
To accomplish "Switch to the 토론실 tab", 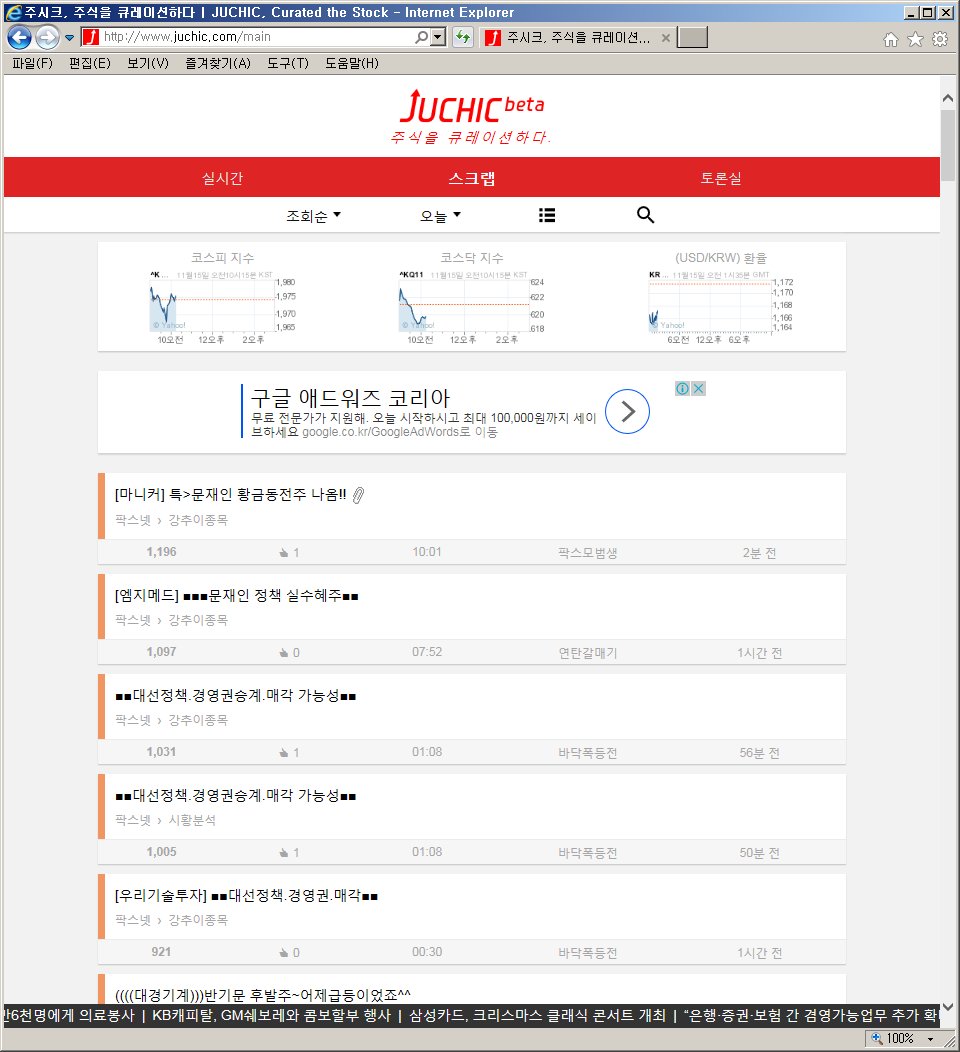I will (721, 178).
